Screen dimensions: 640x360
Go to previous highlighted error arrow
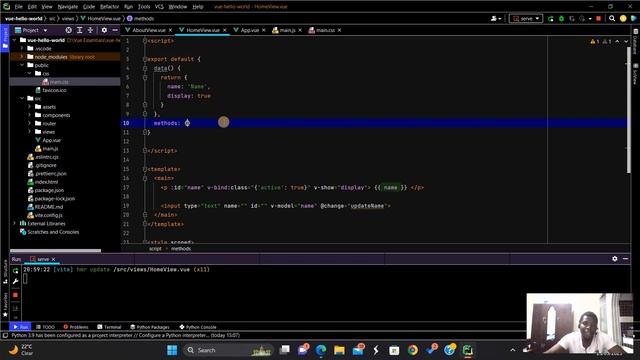[617, 42]
